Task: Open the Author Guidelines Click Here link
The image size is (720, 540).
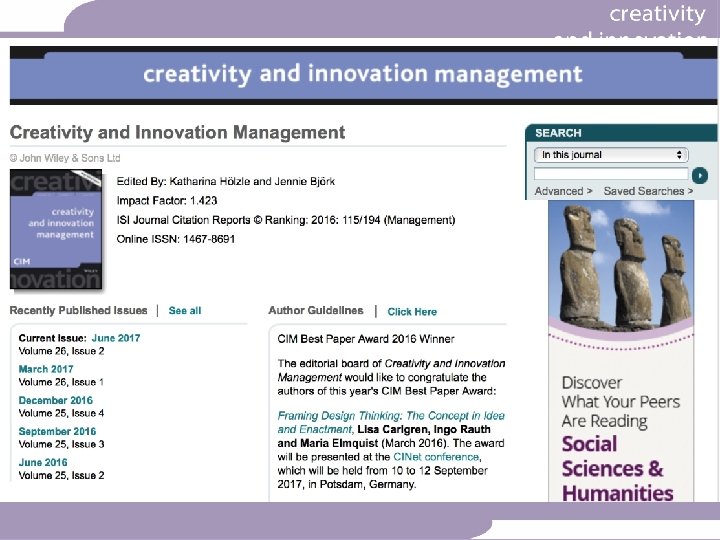Action: (412, 312)
